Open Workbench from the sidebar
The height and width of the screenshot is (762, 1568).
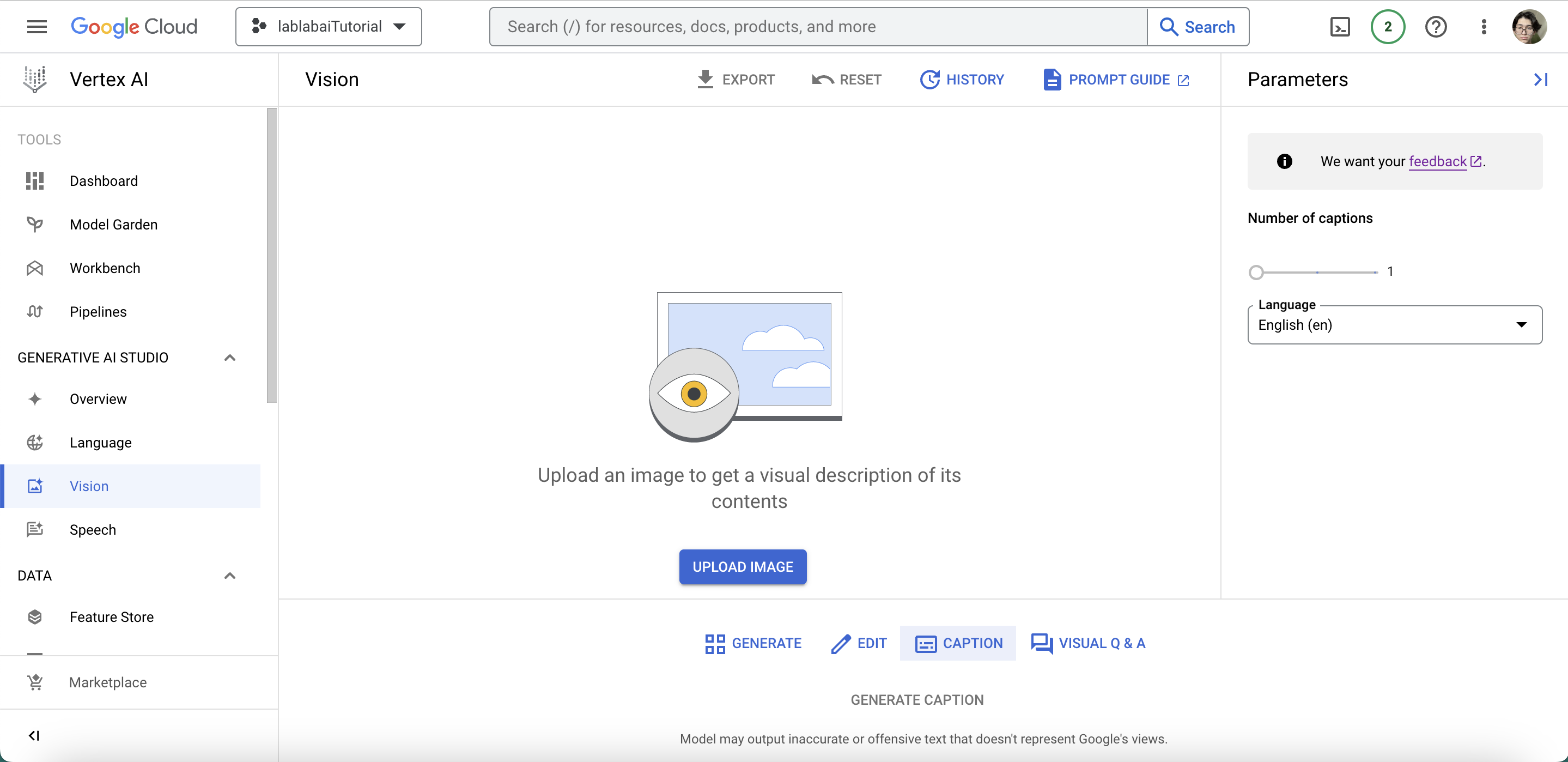(105, 268)
